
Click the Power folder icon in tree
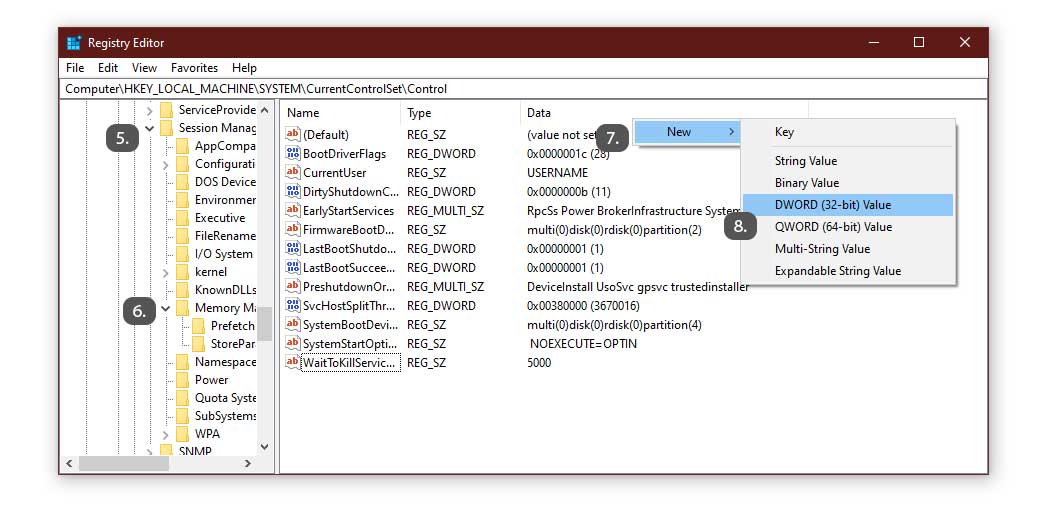[182, 380]
